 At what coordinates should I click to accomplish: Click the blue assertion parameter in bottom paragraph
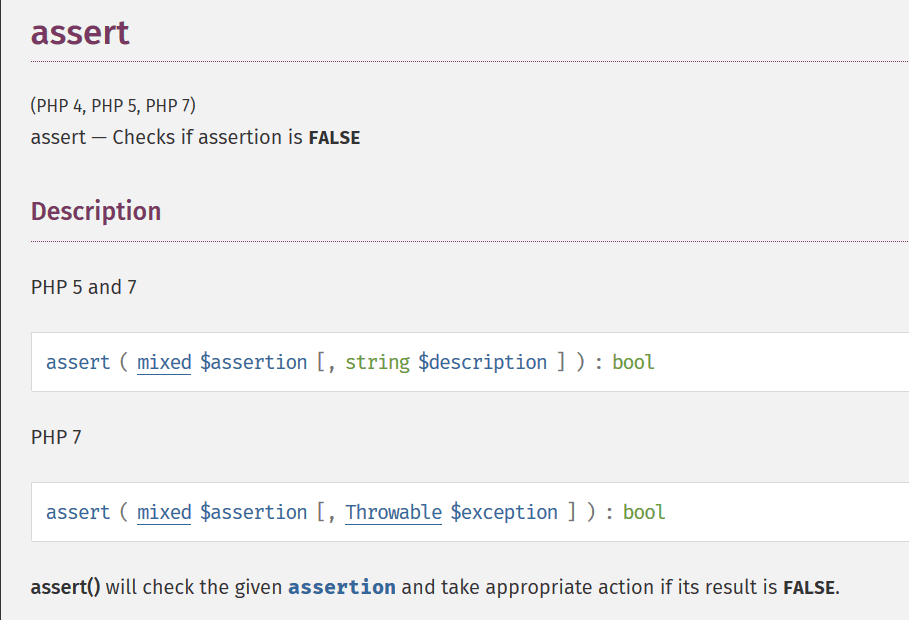coord(341,587)
